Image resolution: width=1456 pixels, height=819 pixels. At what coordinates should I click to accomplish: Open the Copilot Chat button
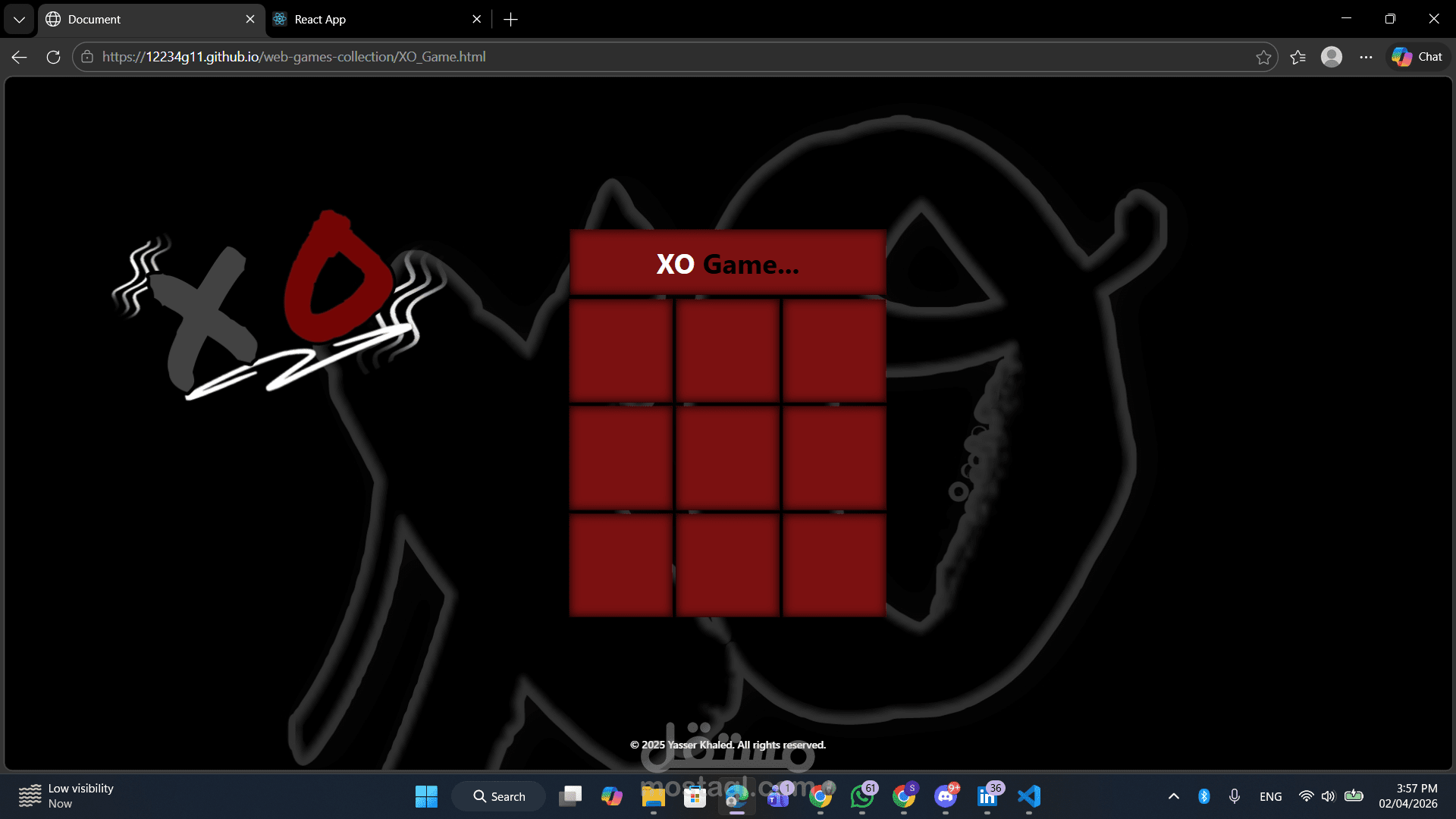point(1417,57)
